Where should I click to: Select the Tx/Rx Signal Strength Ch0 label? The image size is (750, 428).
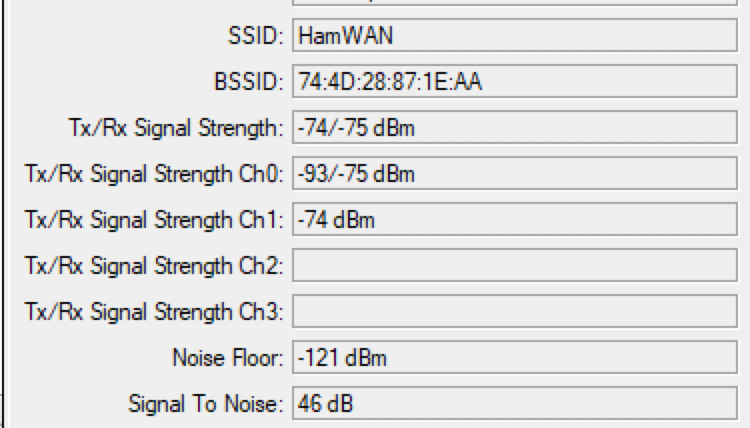tap(155, 174)
